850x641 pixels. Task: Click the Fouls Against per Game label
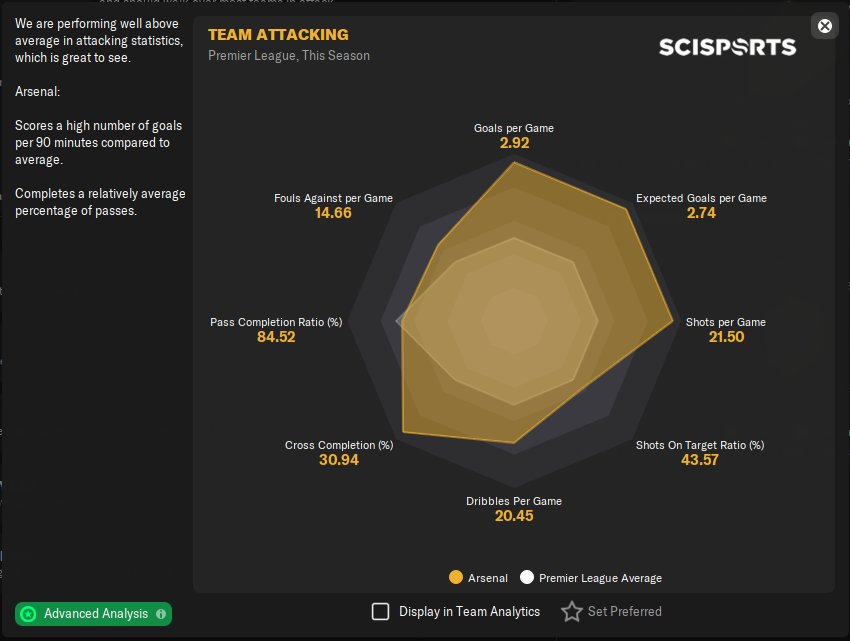point(333,198)
